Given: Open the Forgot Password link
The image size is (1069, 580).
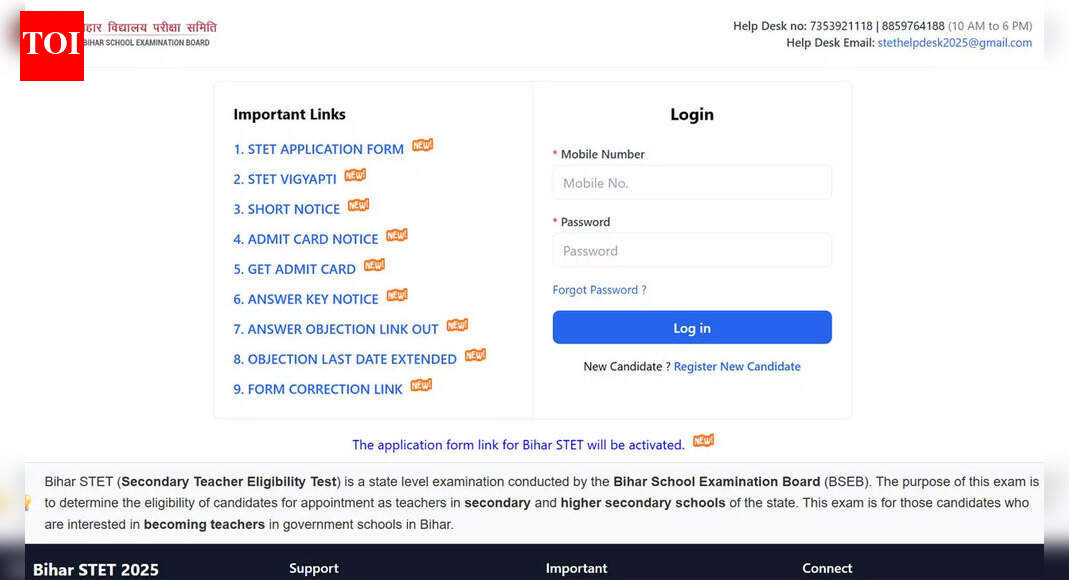Looking at the screenshot, I should [599, 289].
